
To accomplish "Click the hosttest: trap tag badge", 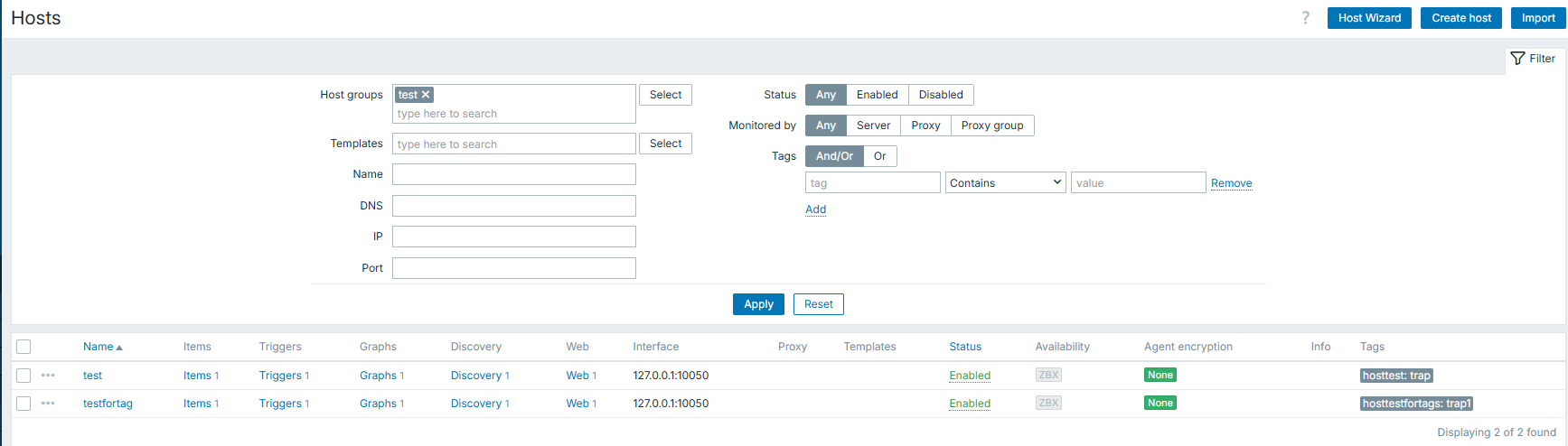I will [1396, 376].
